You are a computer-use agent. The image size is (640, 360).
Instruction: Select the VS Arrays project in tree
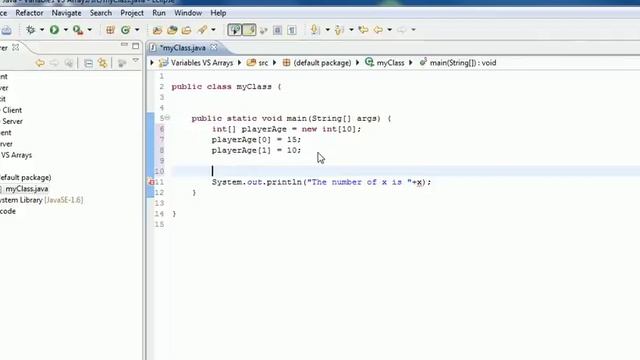pyautogui.click(x=16, y=155)
